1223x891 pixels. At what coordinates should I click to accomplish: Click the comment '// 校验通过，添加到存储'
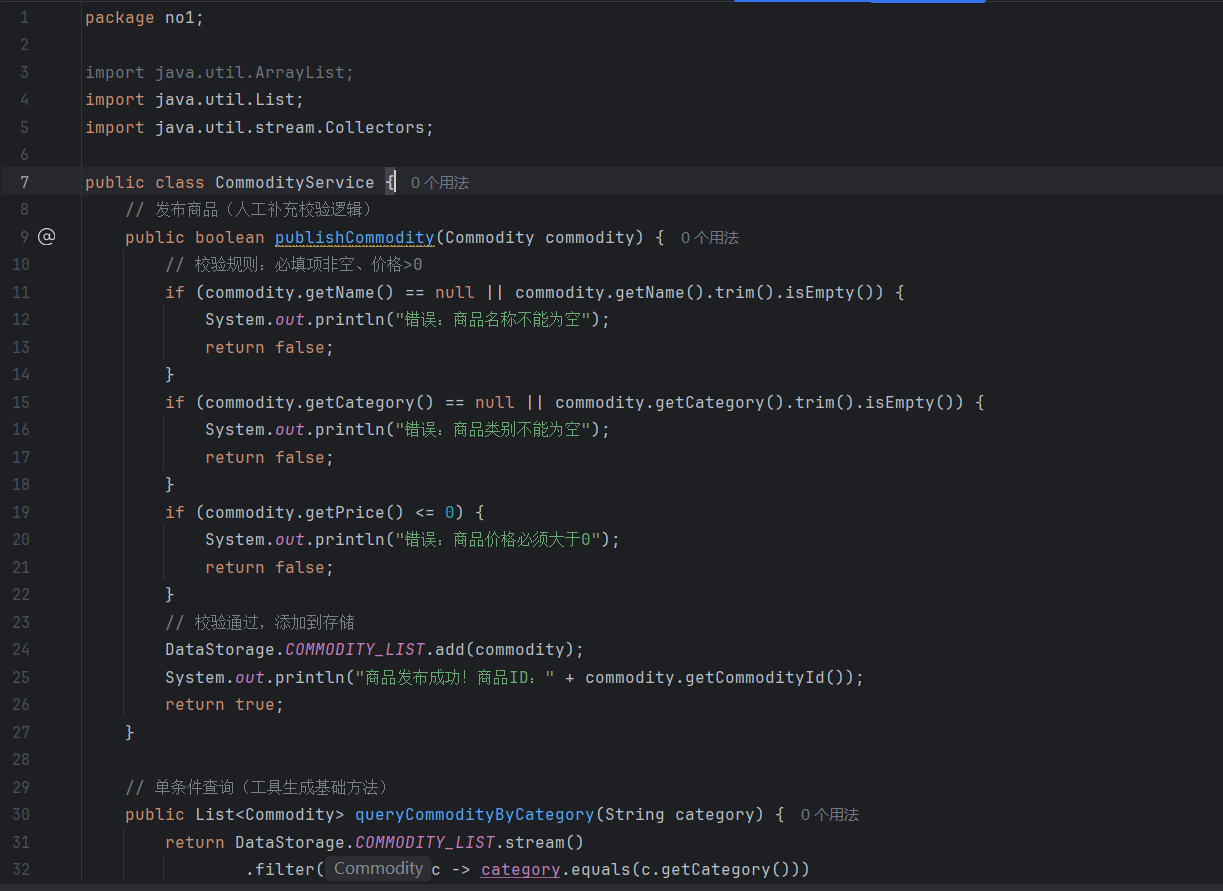coord(260,623)
